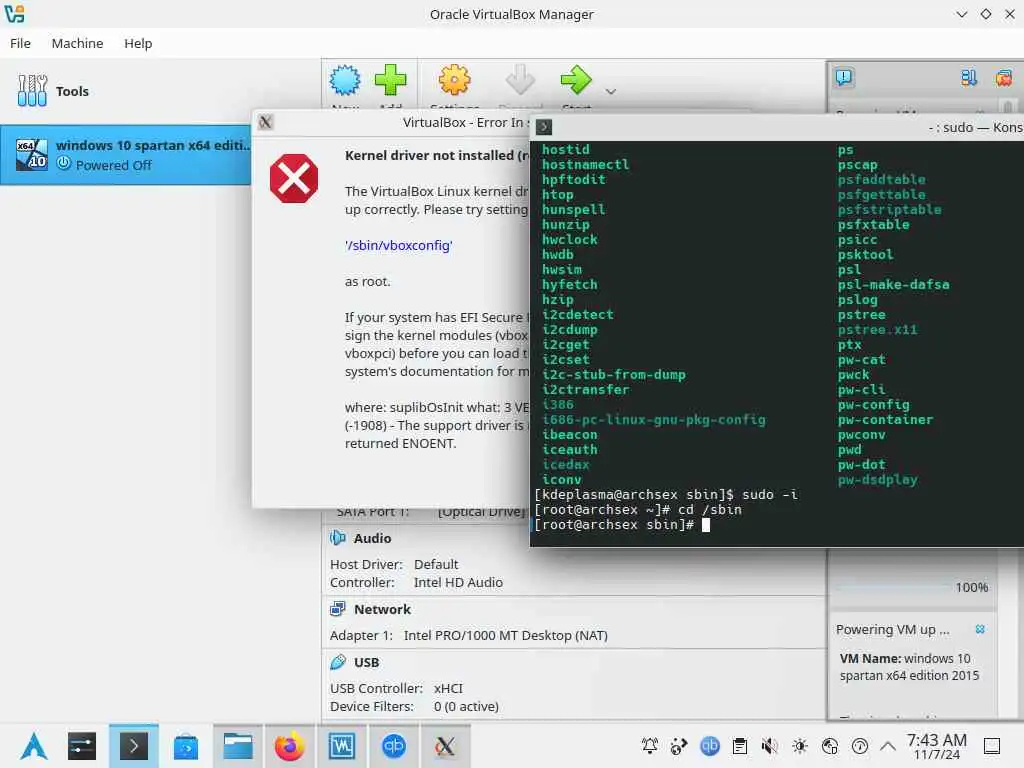The height and width of the screenshot is (768, 1024).
Task: Open clipboard tray icon
Action: [x=740, y=746]
